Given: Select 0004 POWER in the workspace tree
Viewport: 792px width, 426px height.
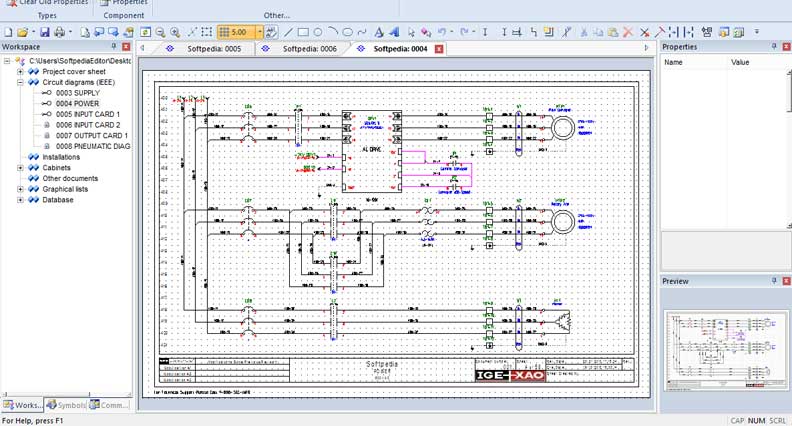Looking at the screenshot, I should pos(77,104).
